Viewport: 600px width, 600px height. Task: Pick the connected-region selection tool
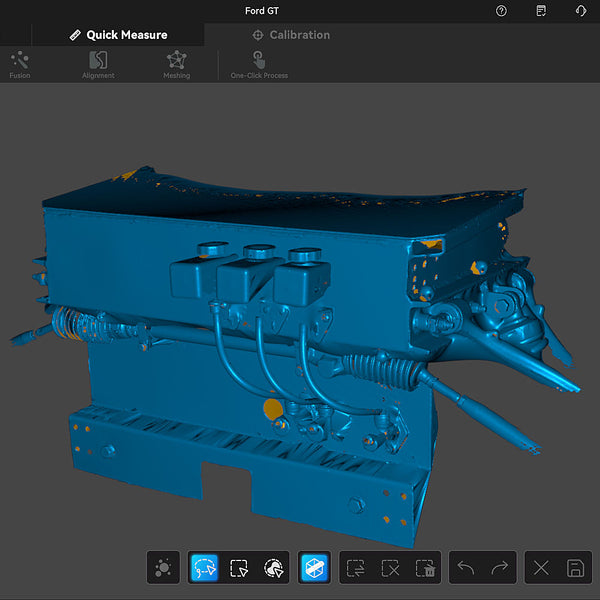coord(274,567)
